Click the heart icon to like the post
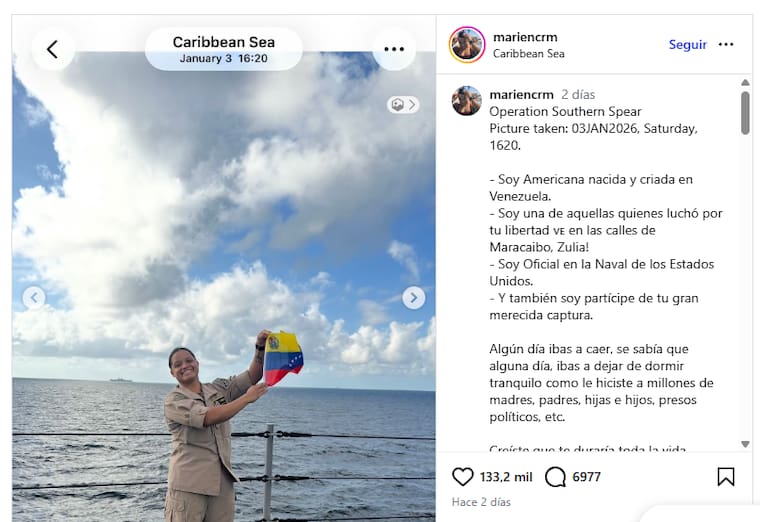The width and height of the screenshot is (760, 522). coord(462,477)
